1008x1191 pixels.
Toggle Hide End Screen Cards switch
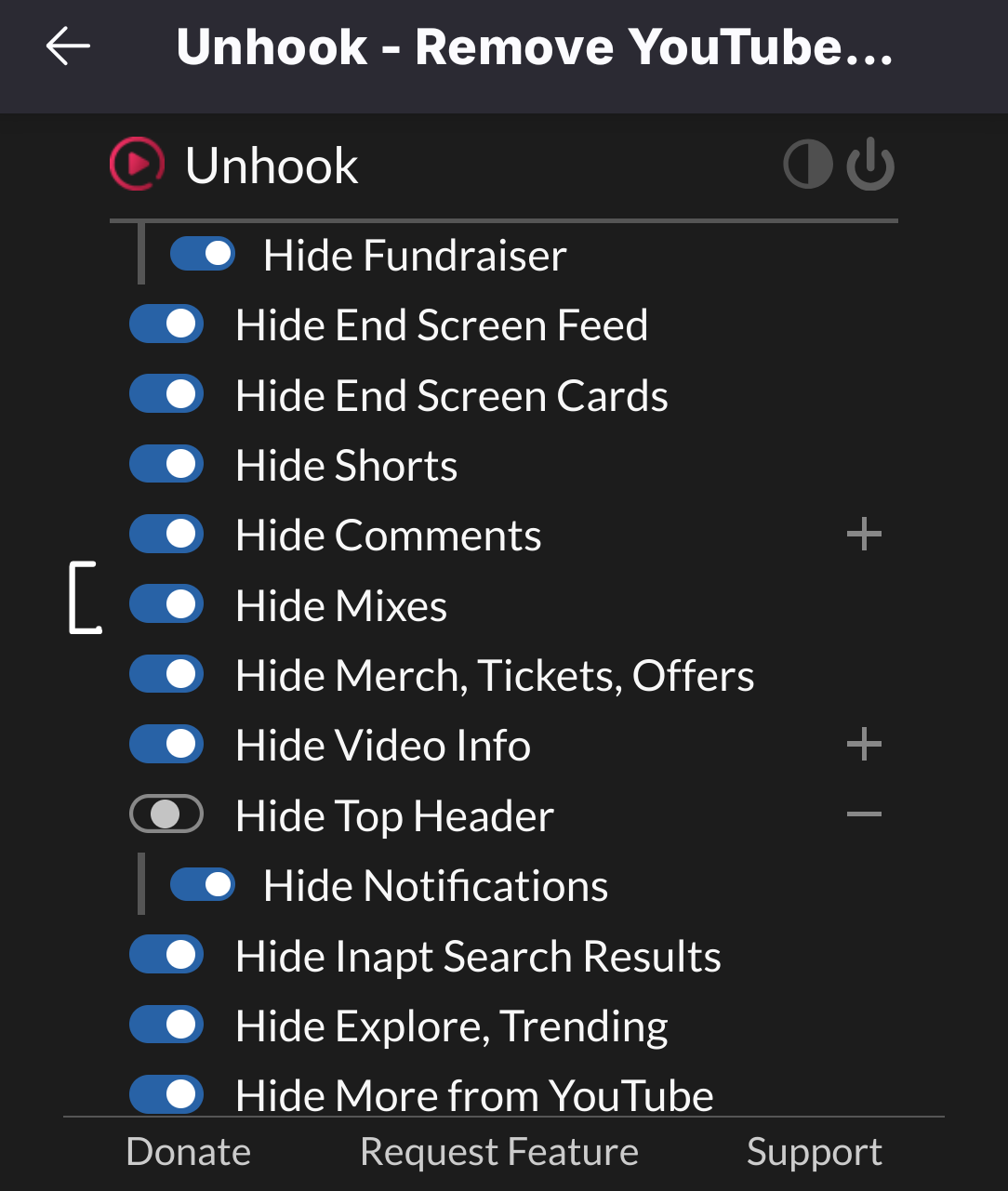[166, 394]
